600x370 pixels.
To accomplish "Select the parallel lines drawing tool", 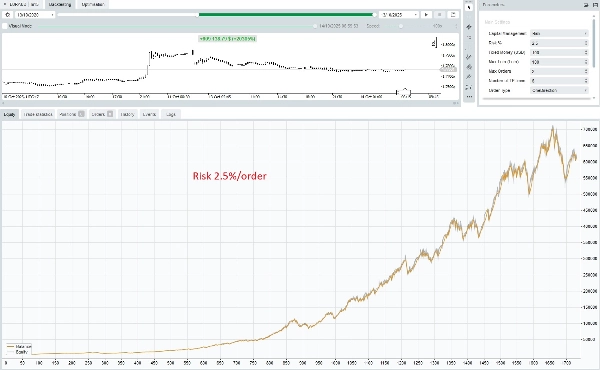I will (469, 27).
